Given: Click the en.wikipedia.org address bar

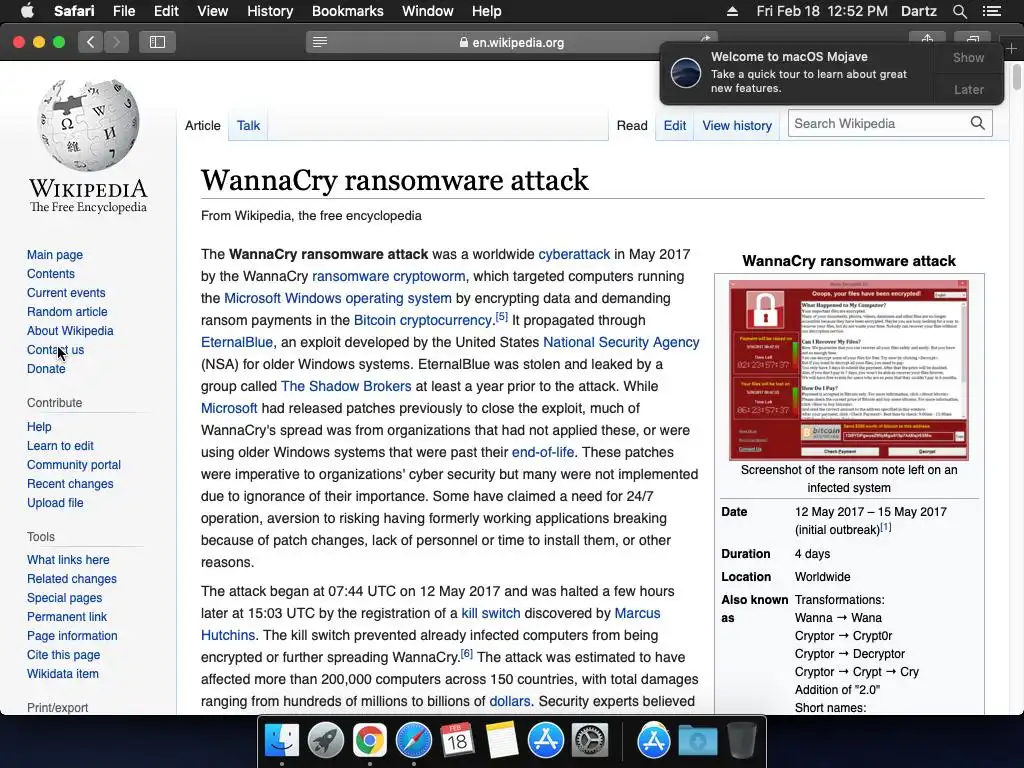Looking at the screenshot, I should [x=512, y=42].
